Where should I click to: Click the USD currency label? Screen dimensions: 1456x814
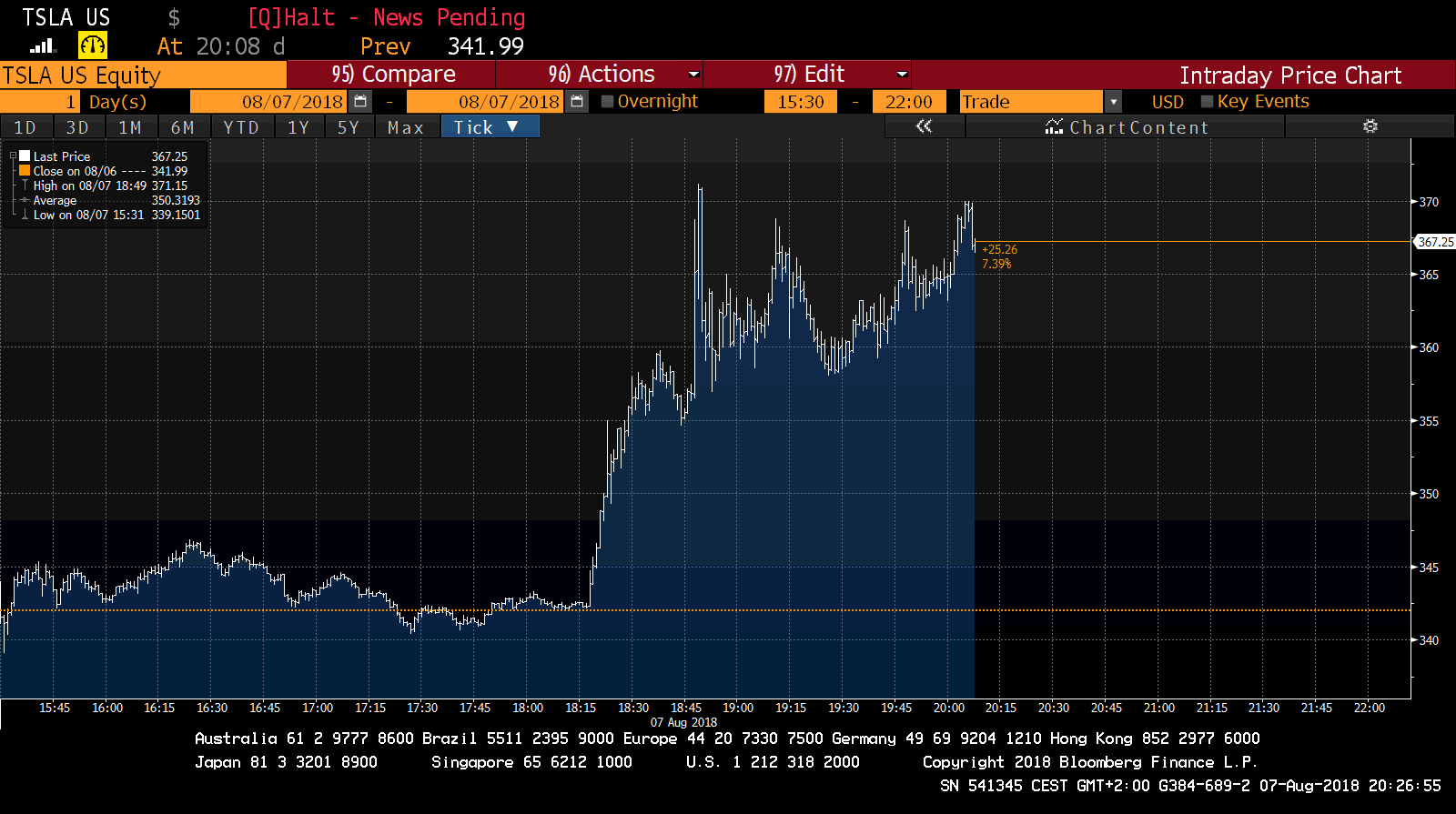click(x=1168, y=102)
